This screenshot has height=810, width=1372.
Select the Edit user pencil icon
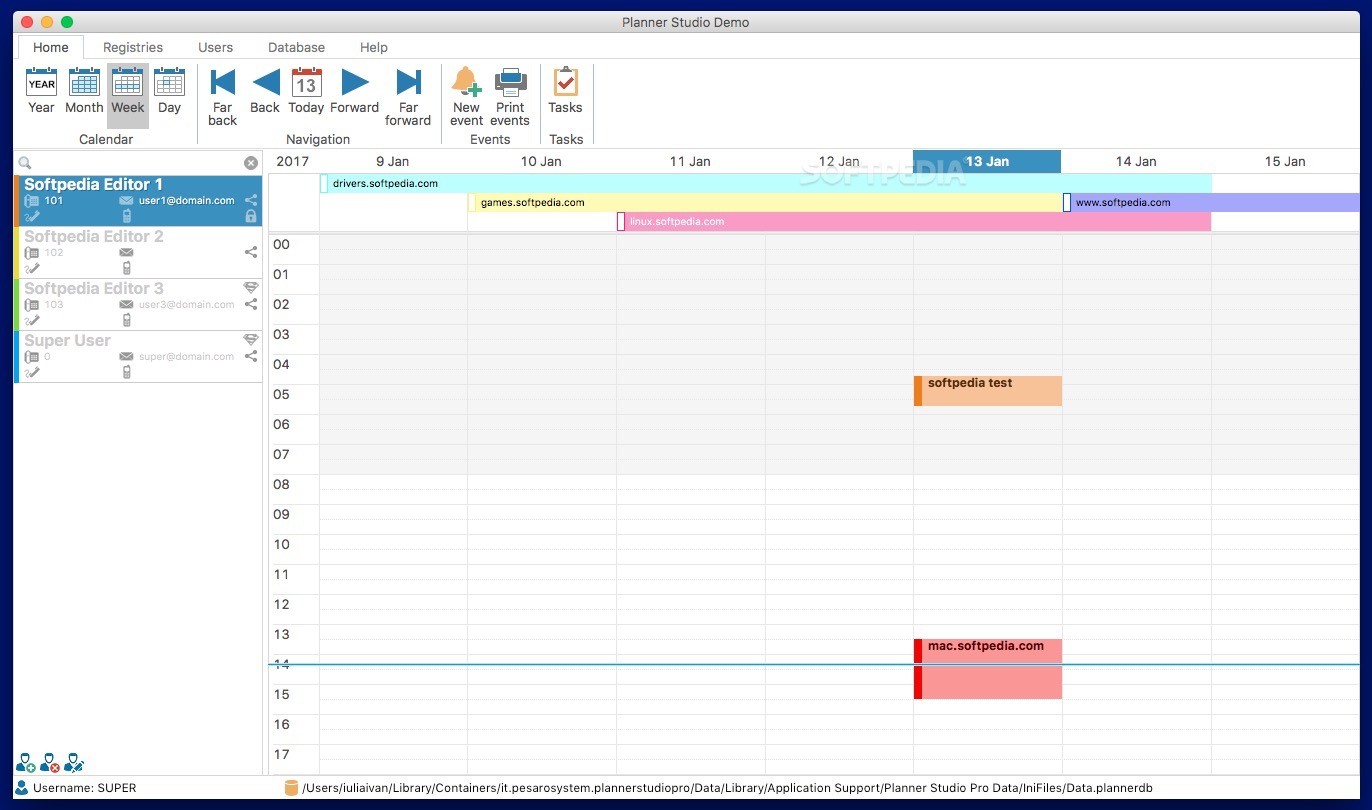pyautogui.click(x=74, y=763)
